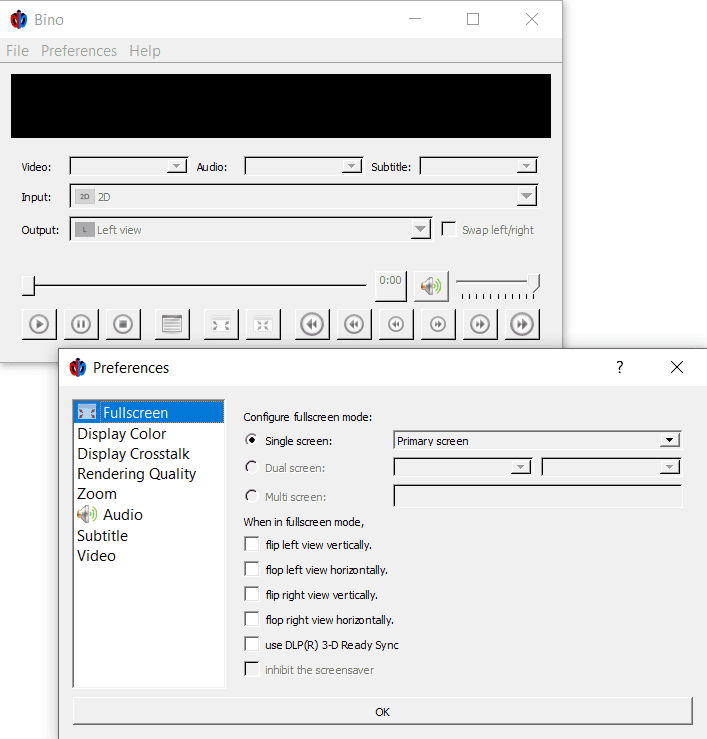The image size is (707, 739).
Task: Click the seek position slider handle
Action: coord(28,286)
